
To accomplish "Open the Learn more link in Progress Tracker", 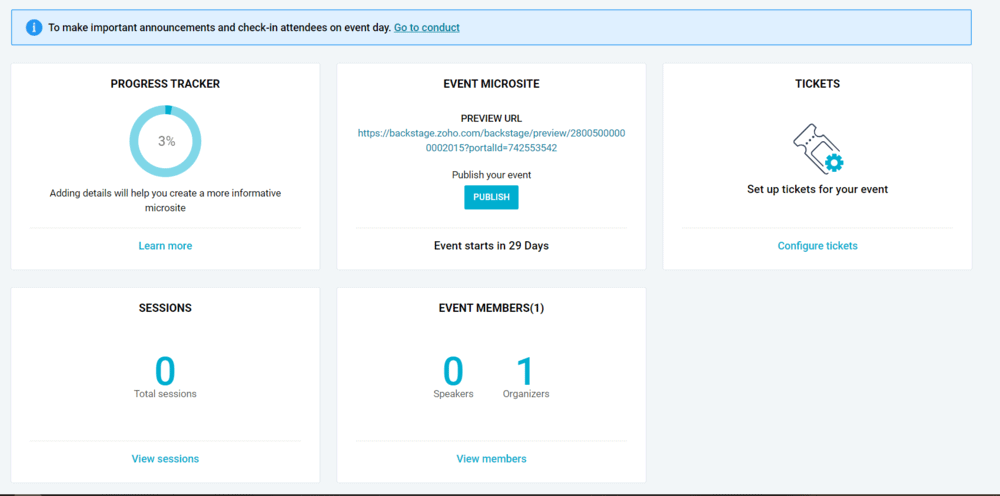I will coord(165,245).
